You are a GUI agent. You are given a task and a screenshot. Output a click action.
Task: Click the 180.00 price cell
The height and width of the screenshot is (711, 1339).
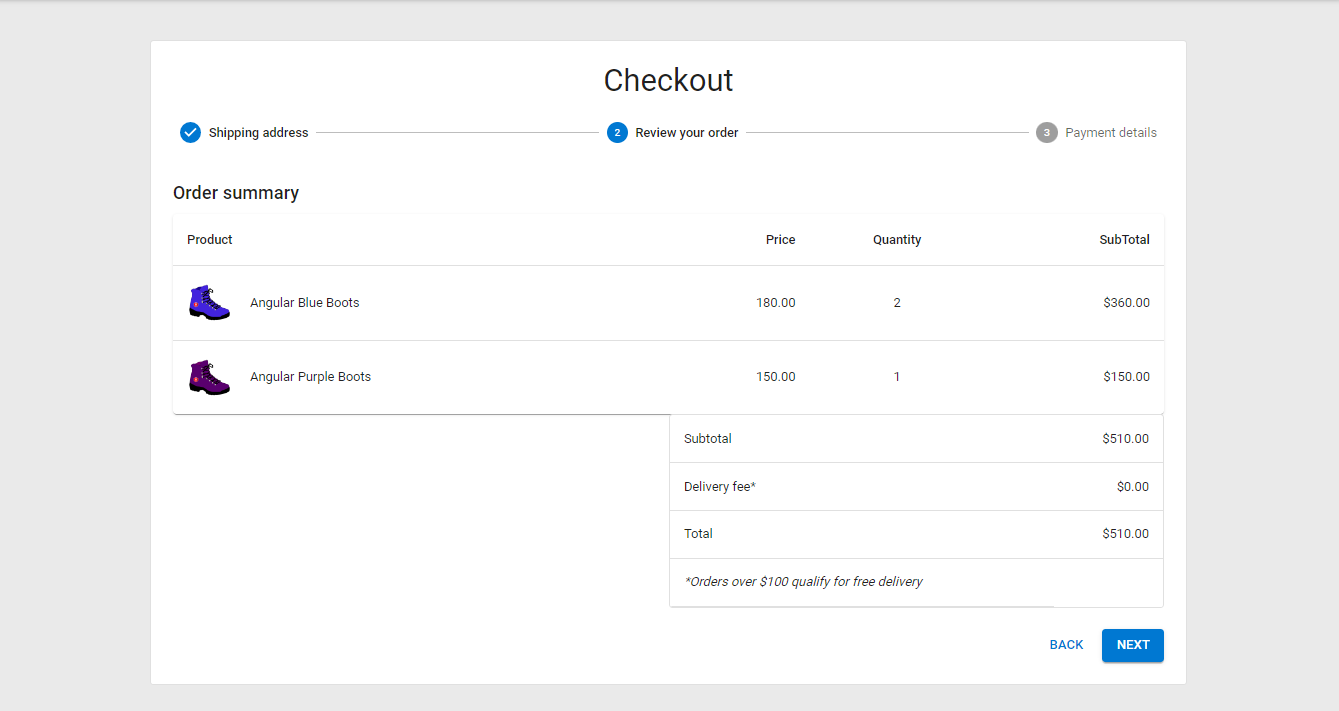(x=776, y=303)
